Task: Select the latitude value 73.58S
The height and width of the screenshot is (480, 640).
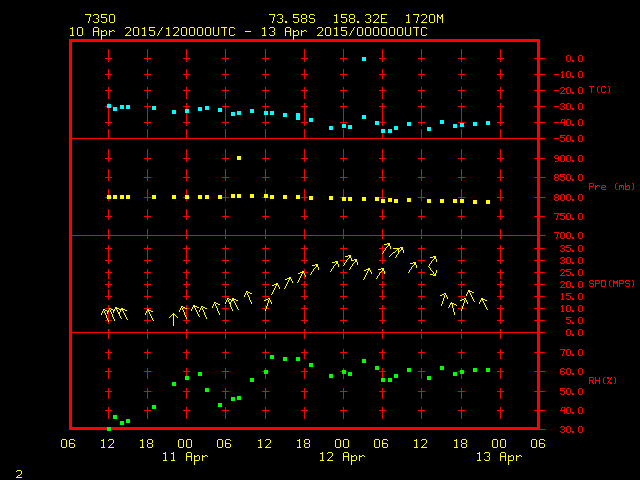Action: pos(291,19)
